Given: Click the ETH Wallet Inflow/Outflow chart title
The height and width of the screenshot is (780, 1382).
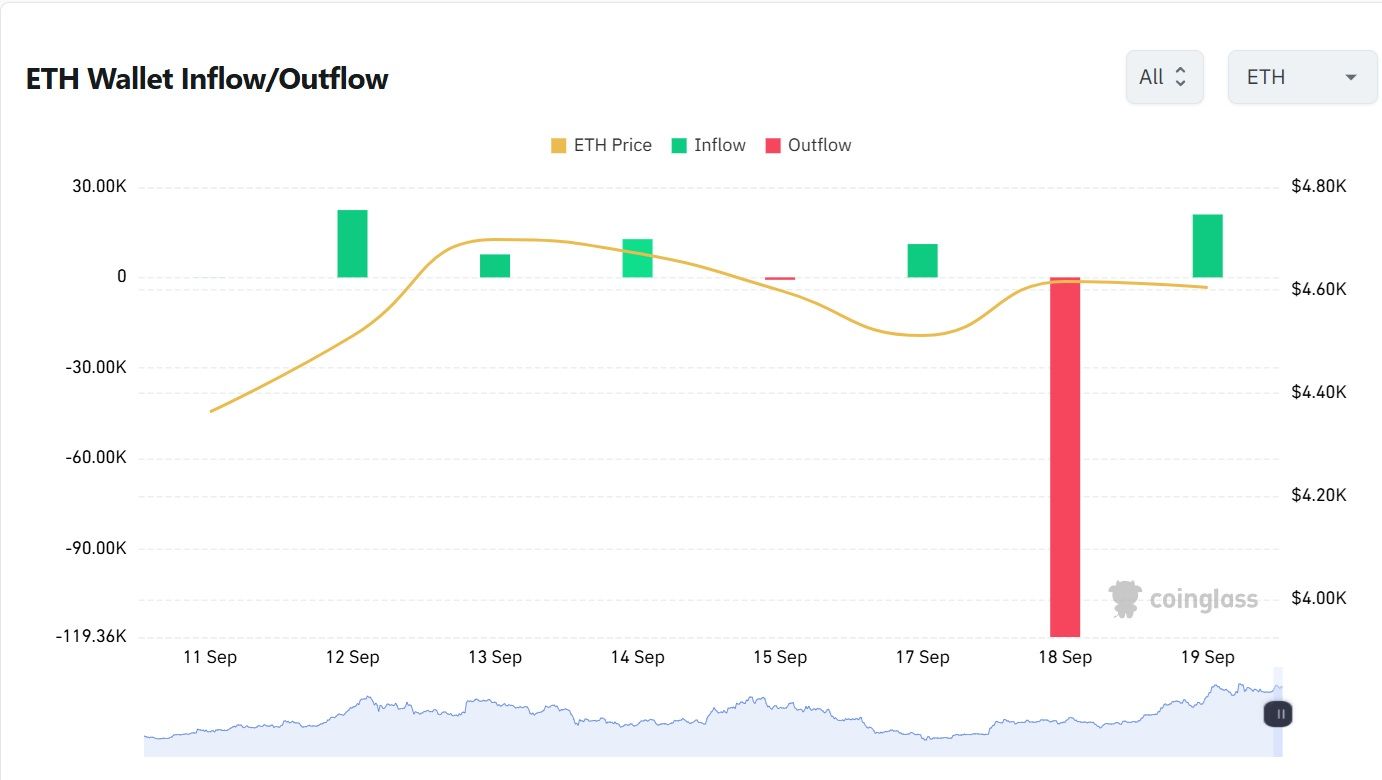Looking at the screenshot, I should pos(206,78).
